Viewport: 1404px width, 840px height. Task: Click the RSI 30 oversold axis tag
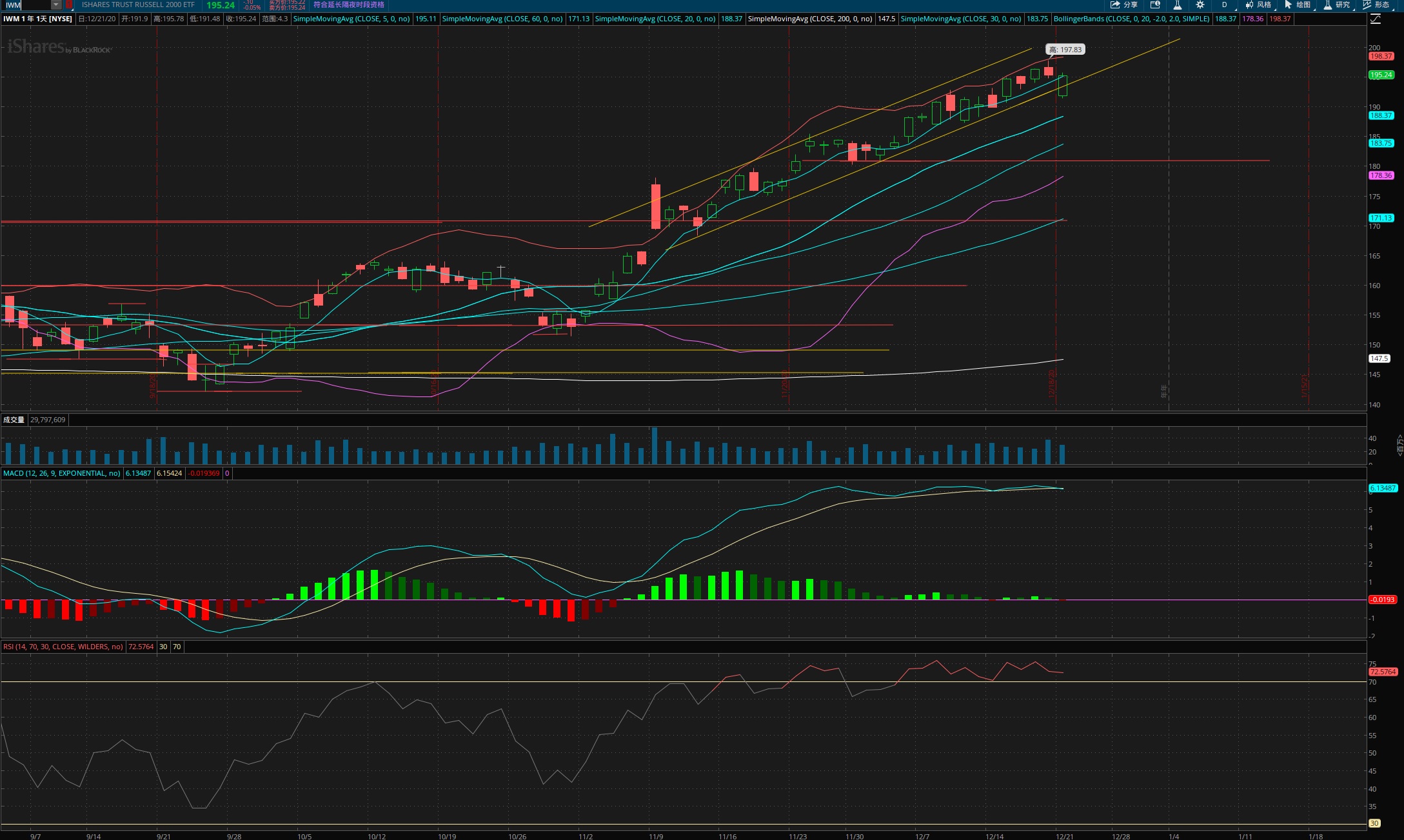pyautogui.click(x=1374, y=823)
